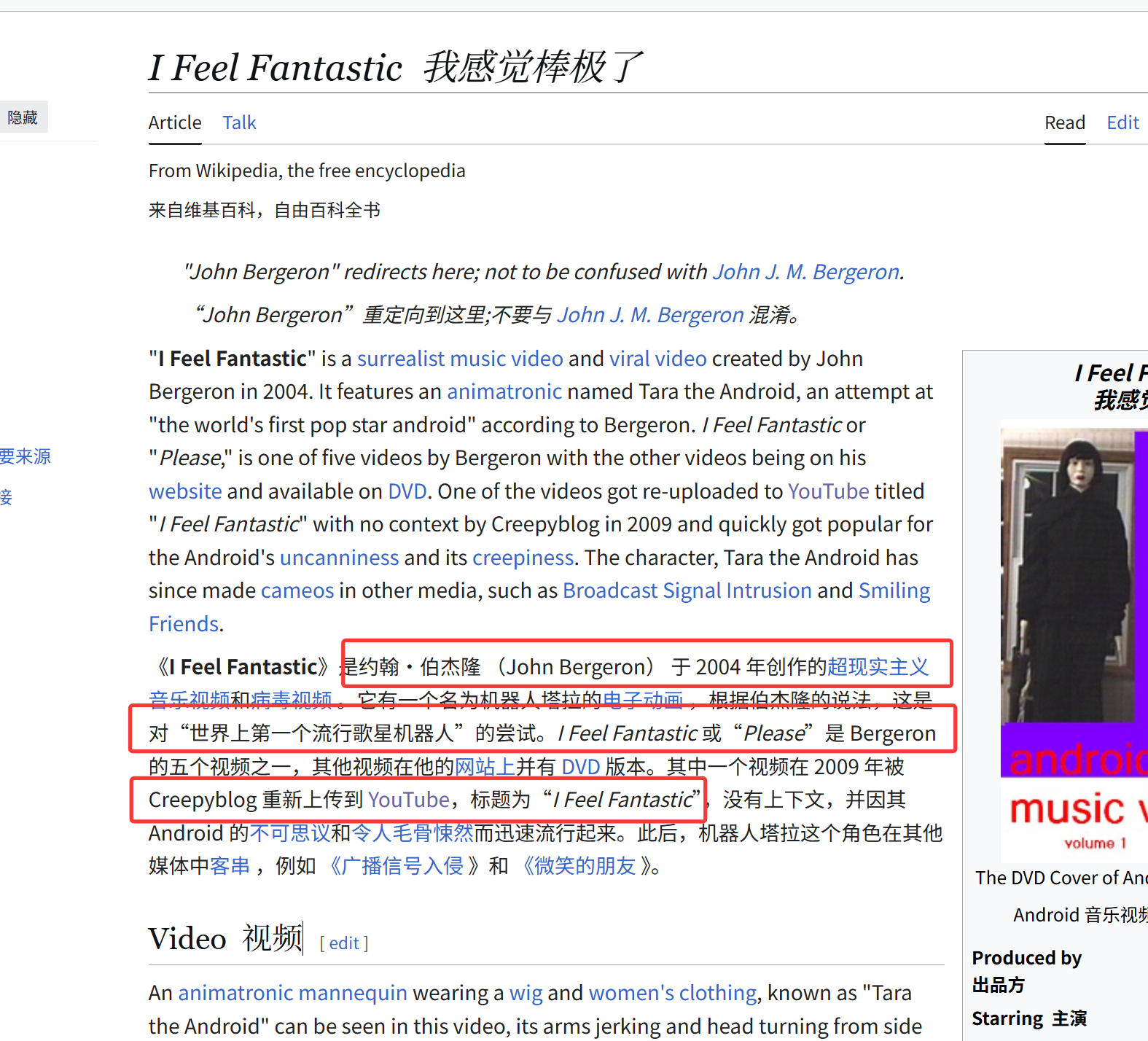Open the viral video link
Image resolution: width=1148 pixels, height=1041 pixels.
pyautogui.click(x=658, y=359)
